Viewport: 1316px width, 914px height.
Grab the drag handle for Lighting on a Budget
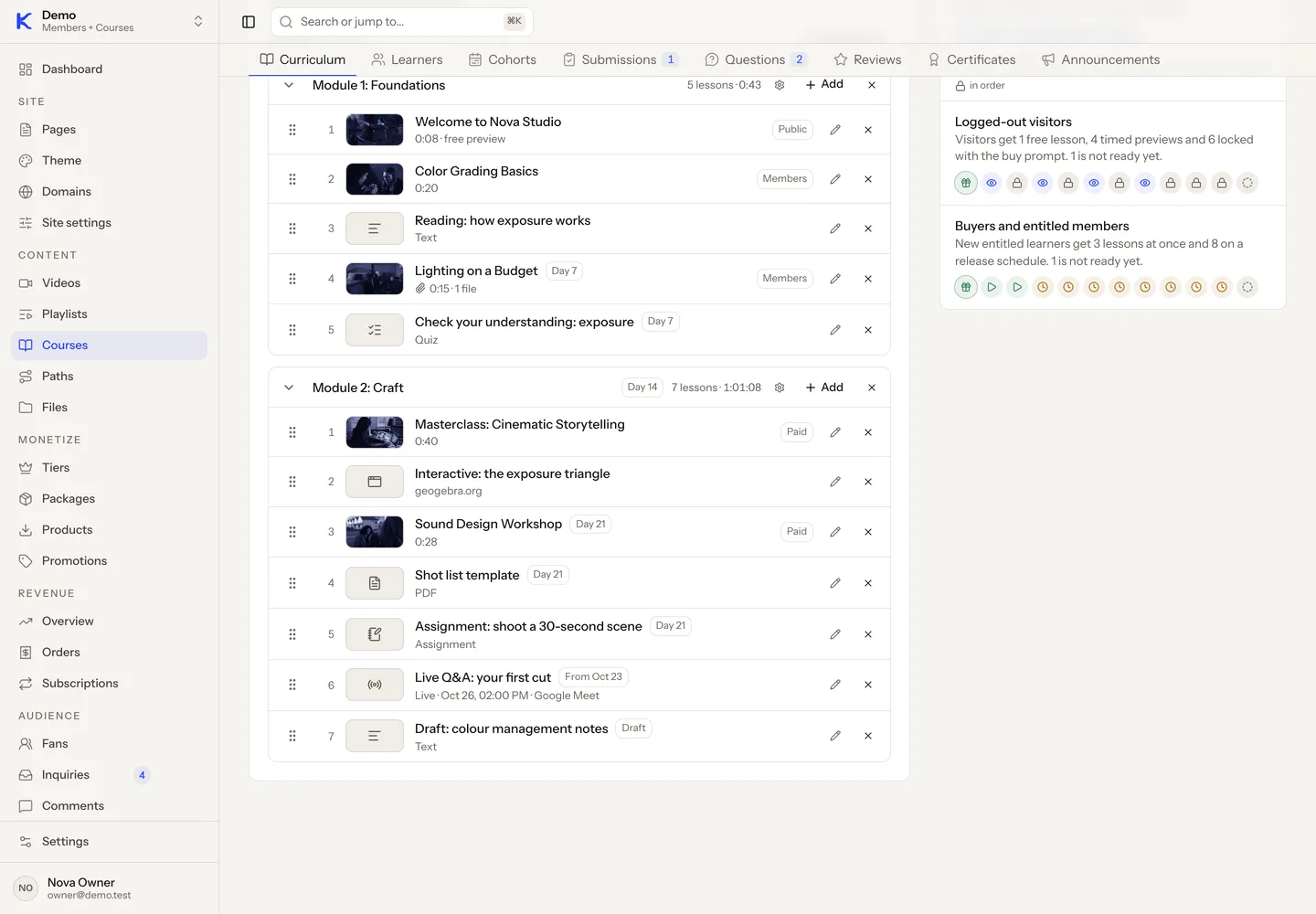pyautogui.click(x=292, y=279)
